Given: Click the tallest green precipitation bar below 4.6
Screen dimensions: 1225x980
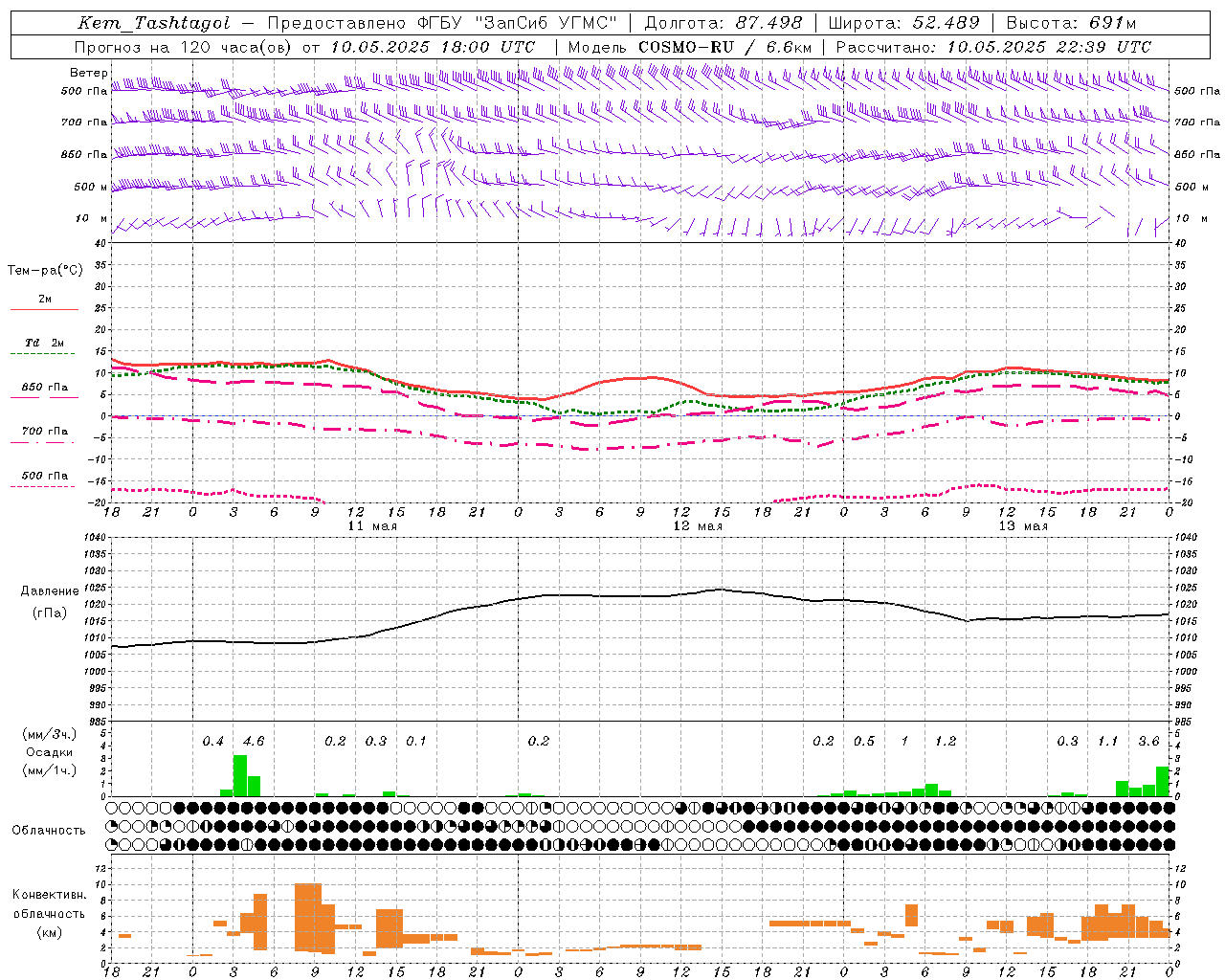Looking at the screenshot, I should pyautogui.click(x=240, y=776).
